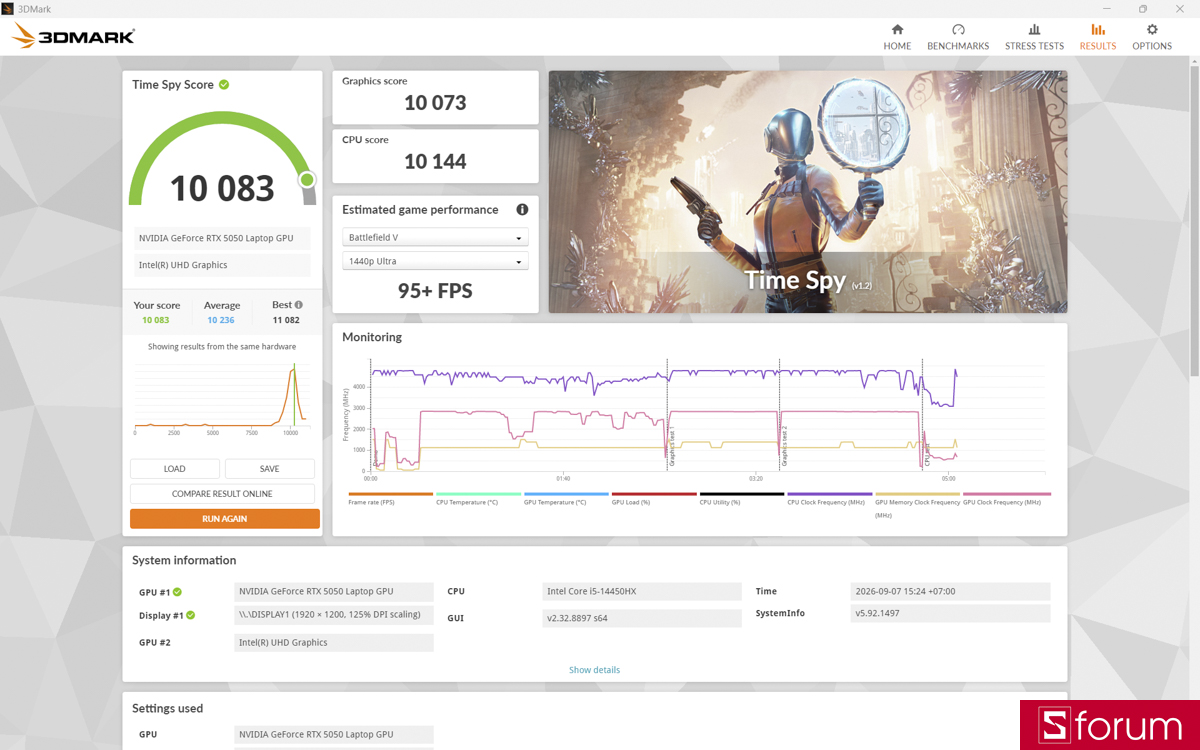Open the 1440p Ultra resolution dropdown
The image size is (1200, 750).
435,261
